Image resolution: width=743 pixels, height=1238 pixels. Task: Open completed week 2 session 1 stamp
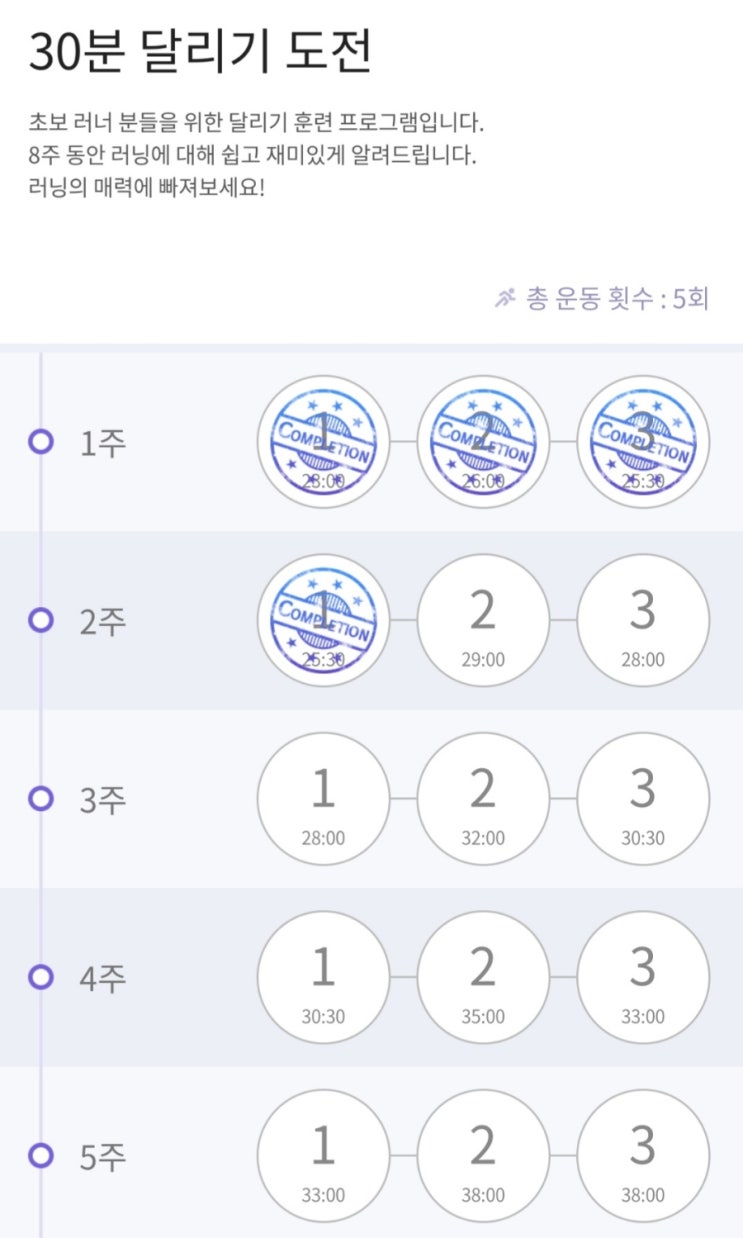pos(323,620)
